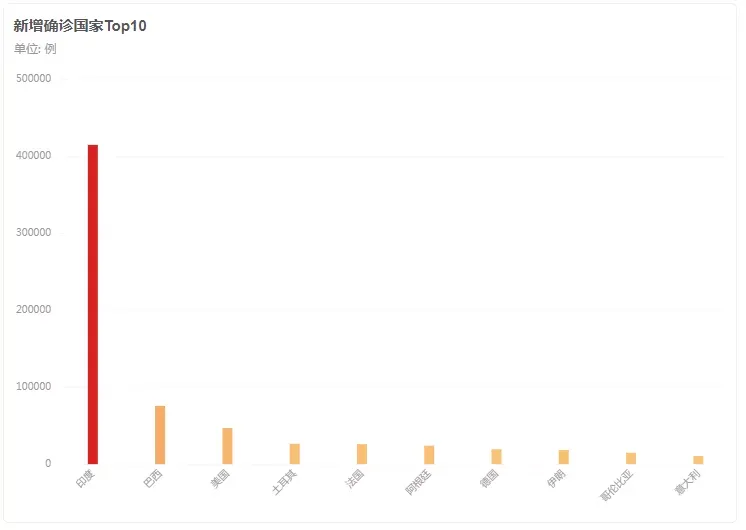This screenshot has height=530, width=746.
Task: Click the chart title 新增确诊国家Top10
Action: tap(80, 26)
